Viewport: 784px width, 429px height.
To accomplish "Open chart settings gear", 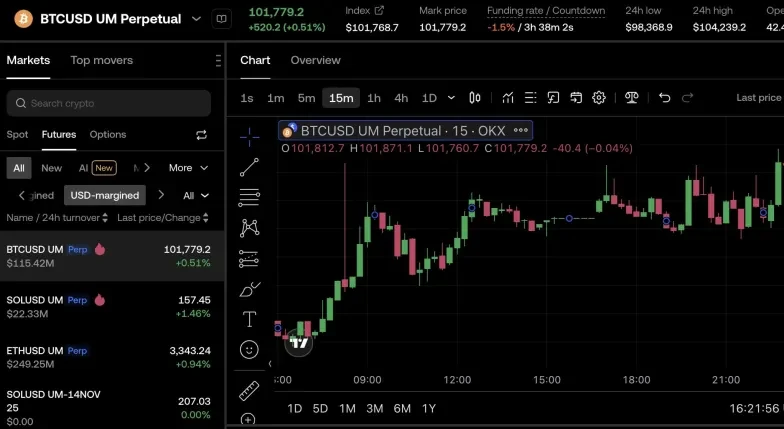I will coord(599,98).
